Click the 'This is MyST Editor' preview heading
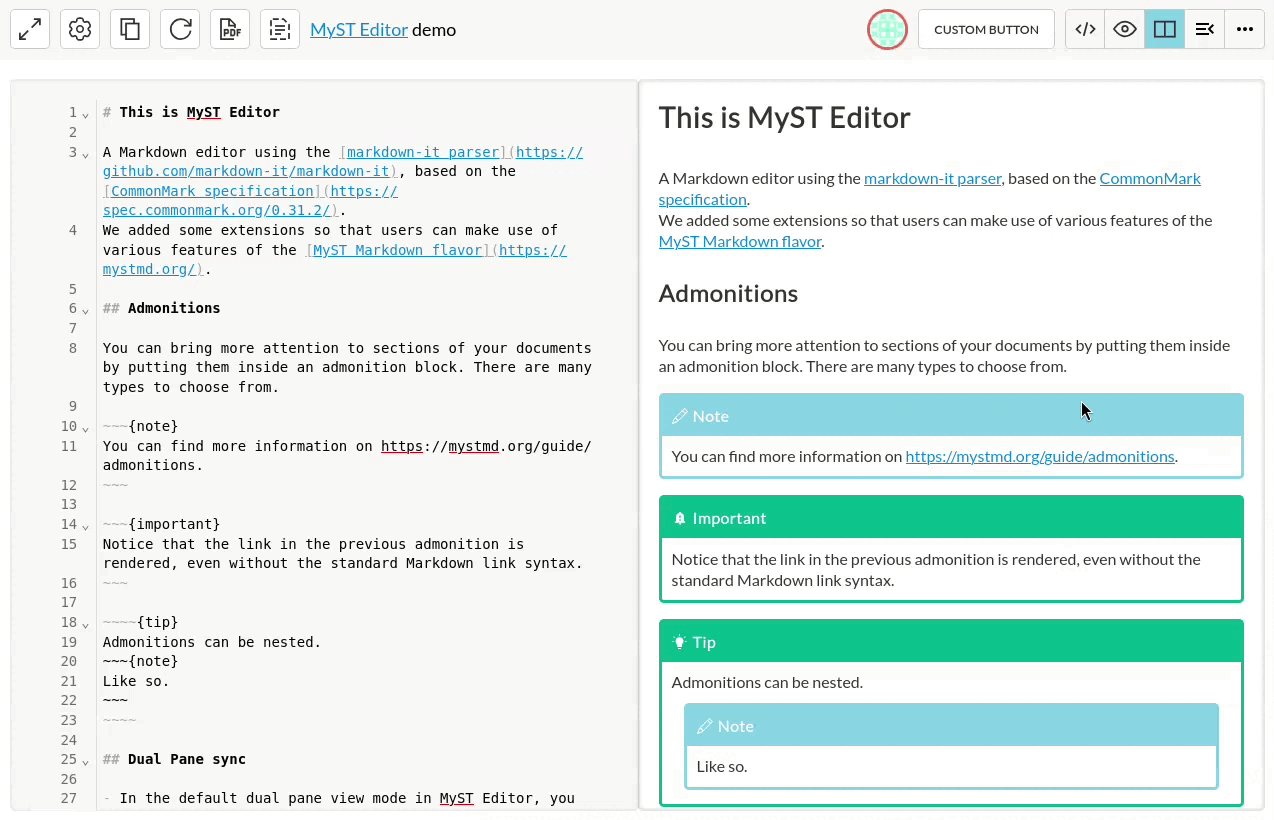The width and height of the screenshot is (1274, 820). pos(784,117)
